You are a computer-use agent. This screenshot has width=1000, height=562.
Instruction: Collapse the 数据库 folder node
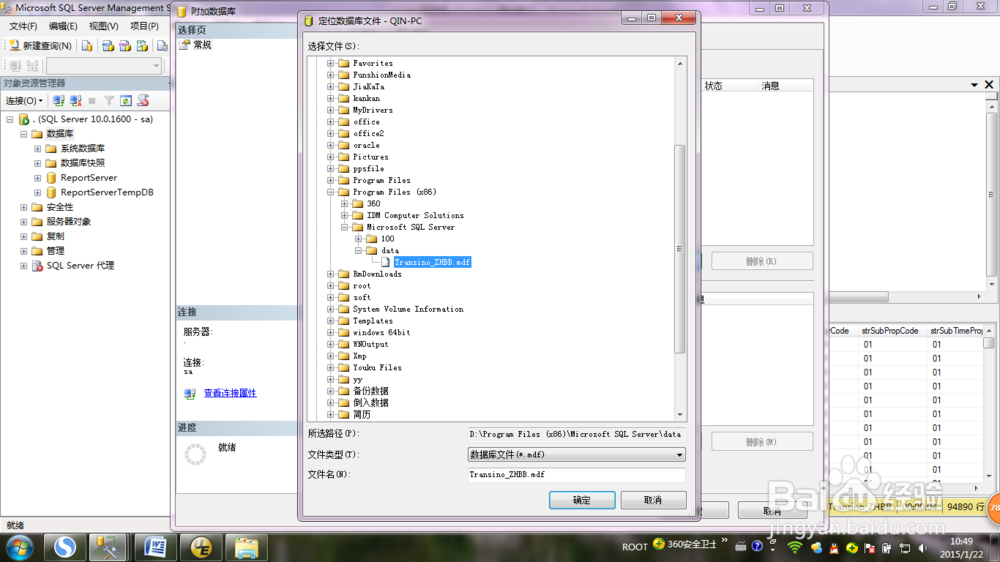pyautogui.click(x=24, y=134)
